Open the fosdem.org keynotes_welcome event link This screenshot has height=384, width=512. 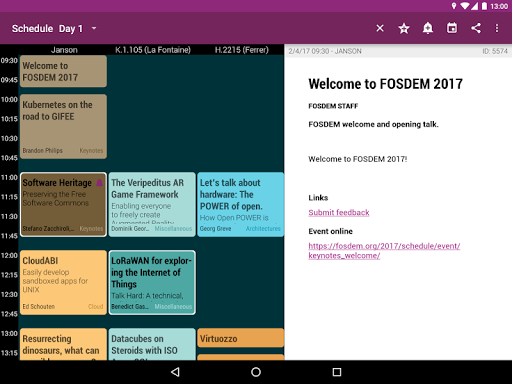[x=384, y=251]
